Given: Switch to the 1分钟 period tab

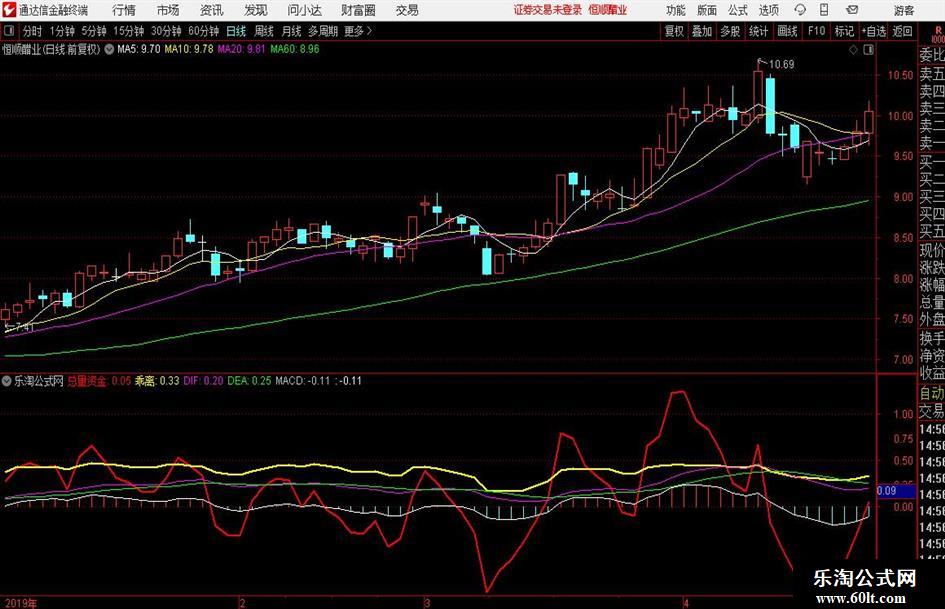Looking at the screenshot, I should [x=62, y=31].
